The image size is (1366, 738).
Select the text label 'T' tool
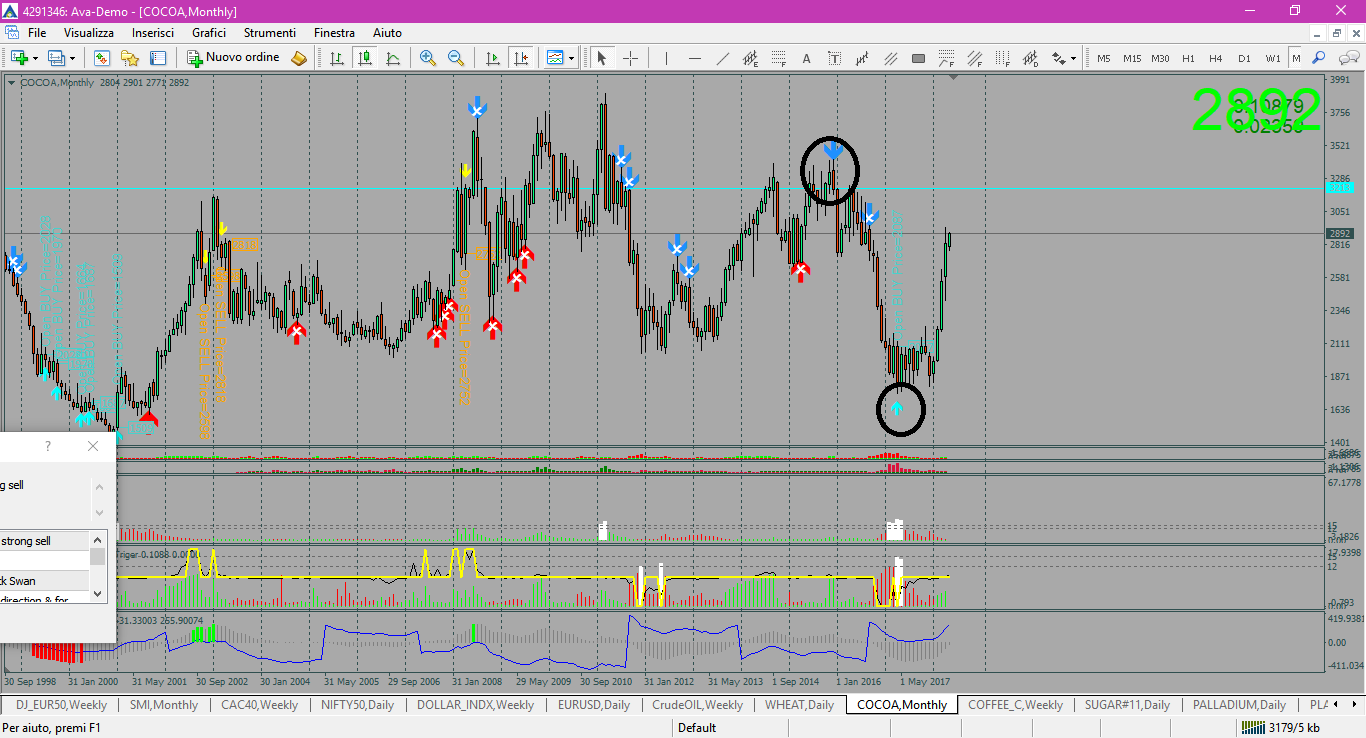tap(834, 58)
